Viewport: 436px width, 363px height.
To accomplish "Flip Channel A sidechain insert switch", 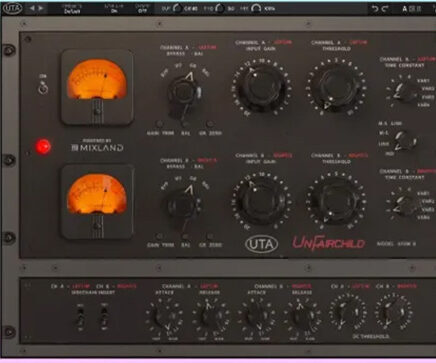I will coord(80,317).
